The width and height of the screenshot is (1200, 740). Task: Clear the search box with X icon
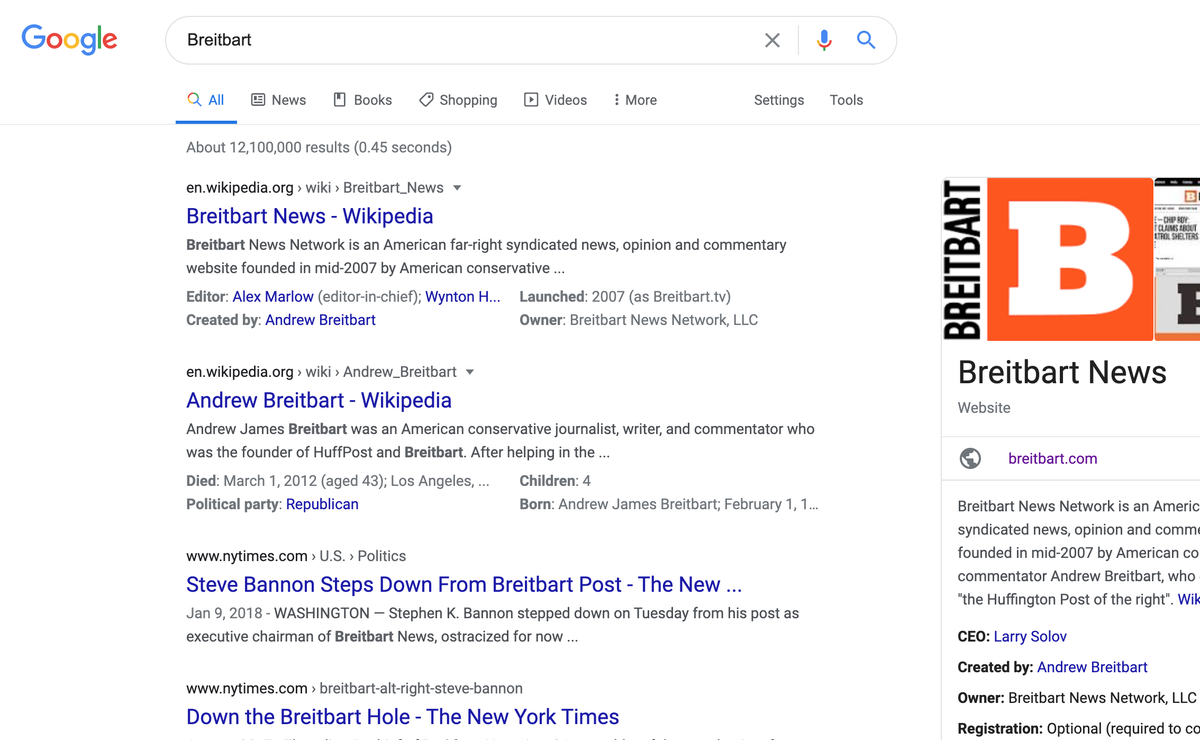(772, 40)
